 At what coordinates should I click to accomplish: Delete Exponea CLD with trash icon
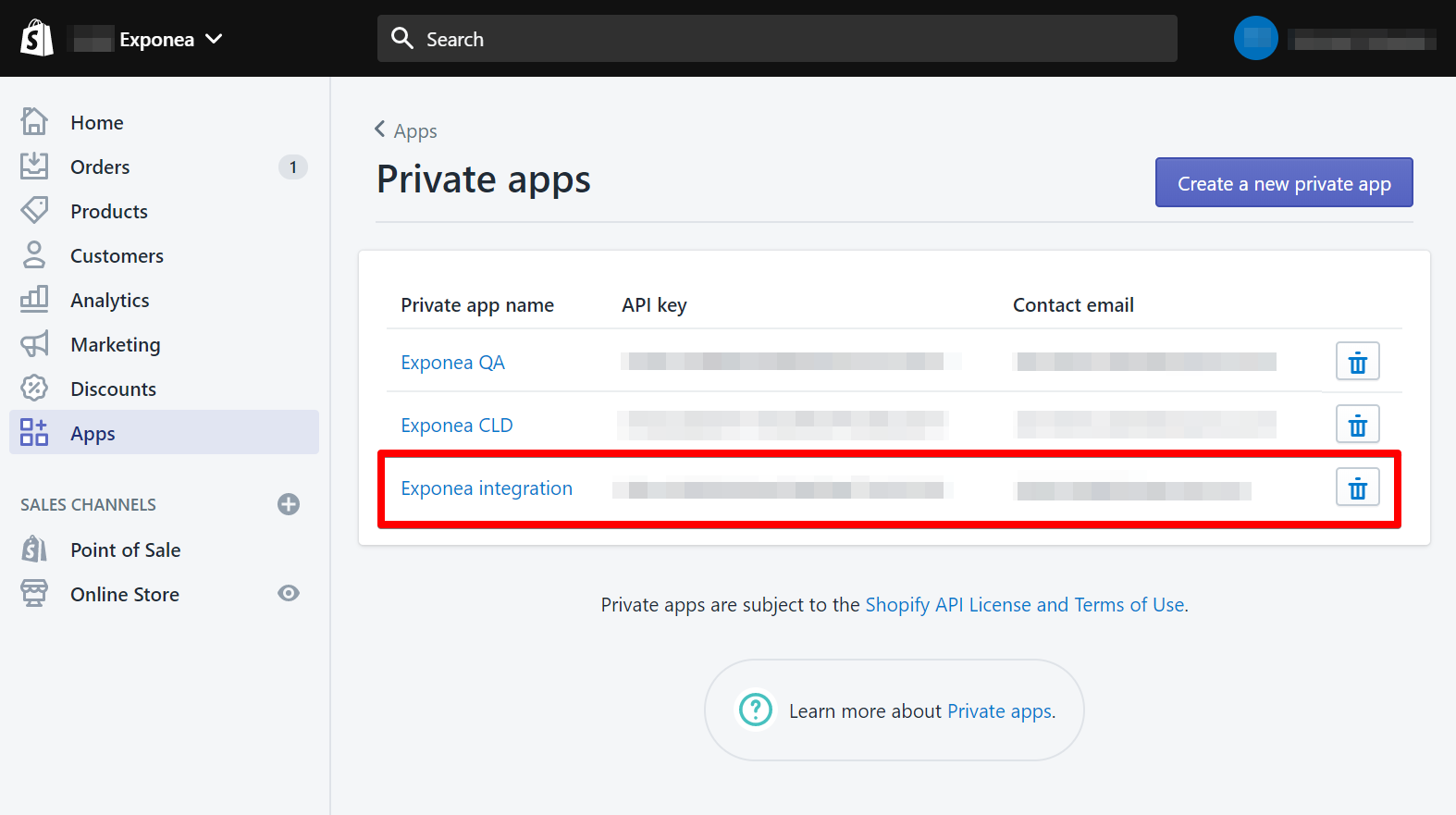1358,425
